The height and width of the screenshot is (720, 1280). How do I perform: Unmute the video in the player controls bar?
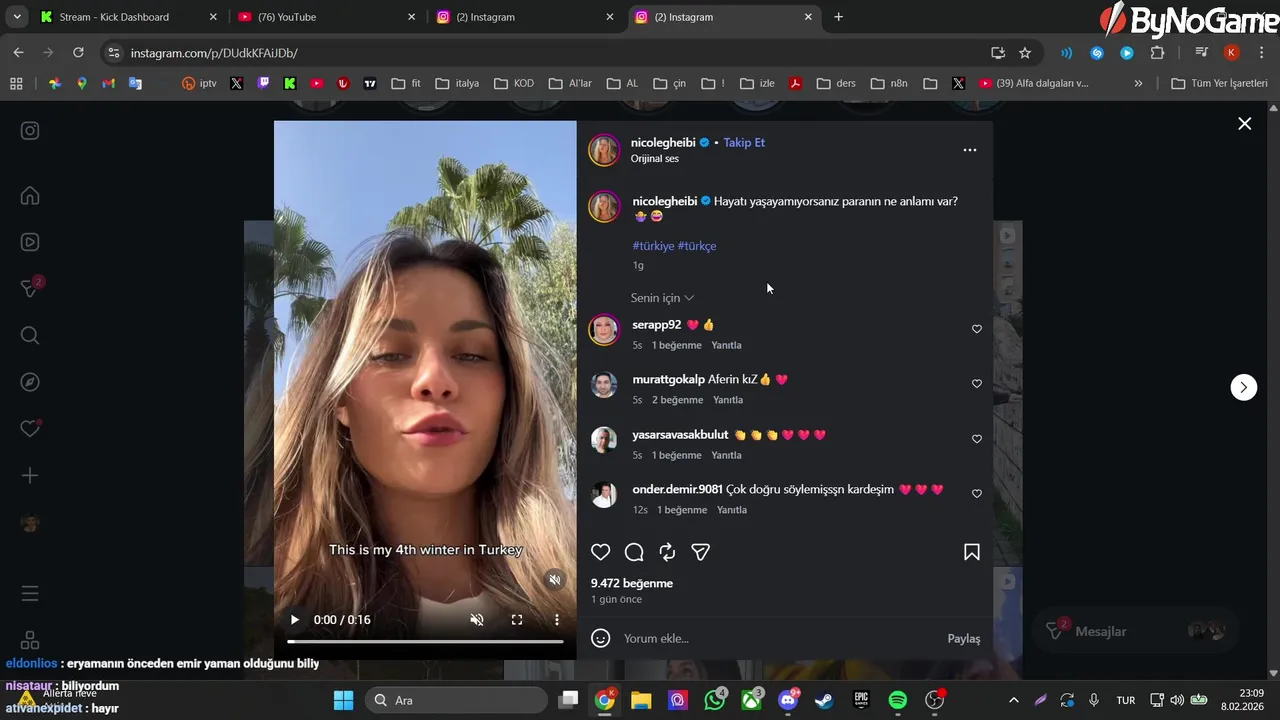pyautogui.click(x=477, y=620)
